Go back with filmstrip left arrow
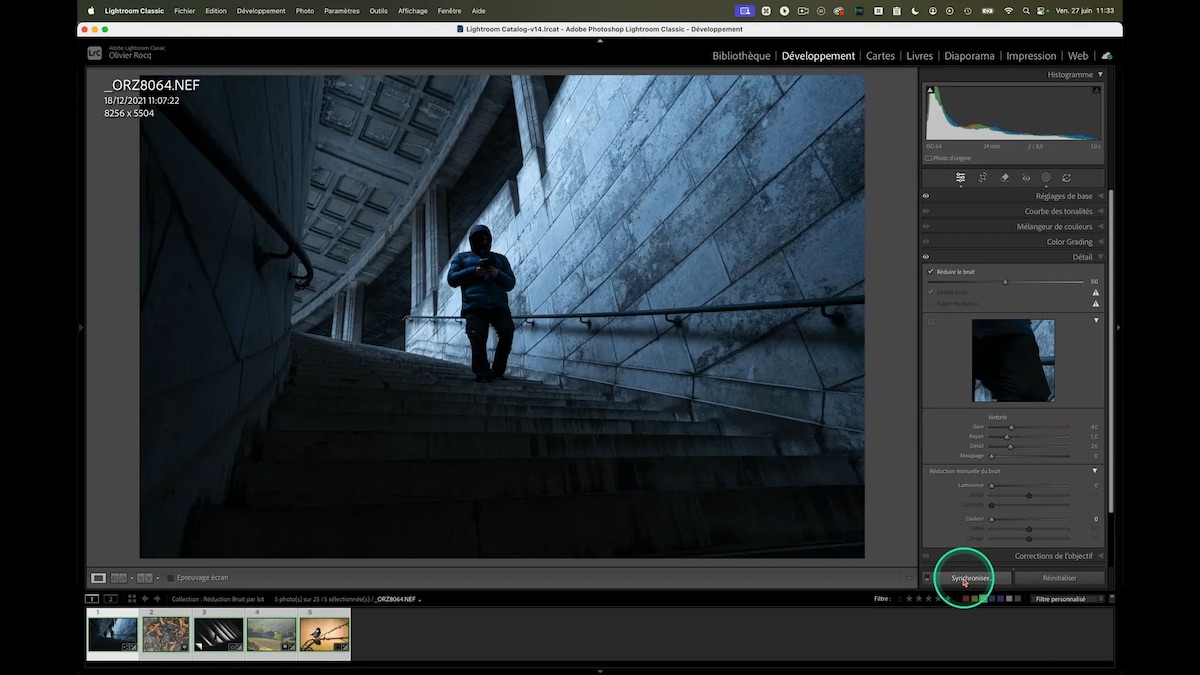Viewport: 1200px width, 675px height. click(145, 599)
